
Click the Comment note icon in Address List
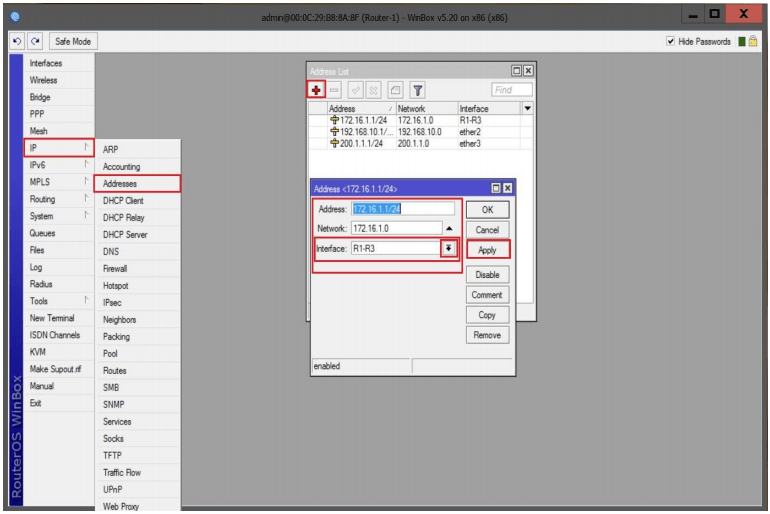click(396, 90)
